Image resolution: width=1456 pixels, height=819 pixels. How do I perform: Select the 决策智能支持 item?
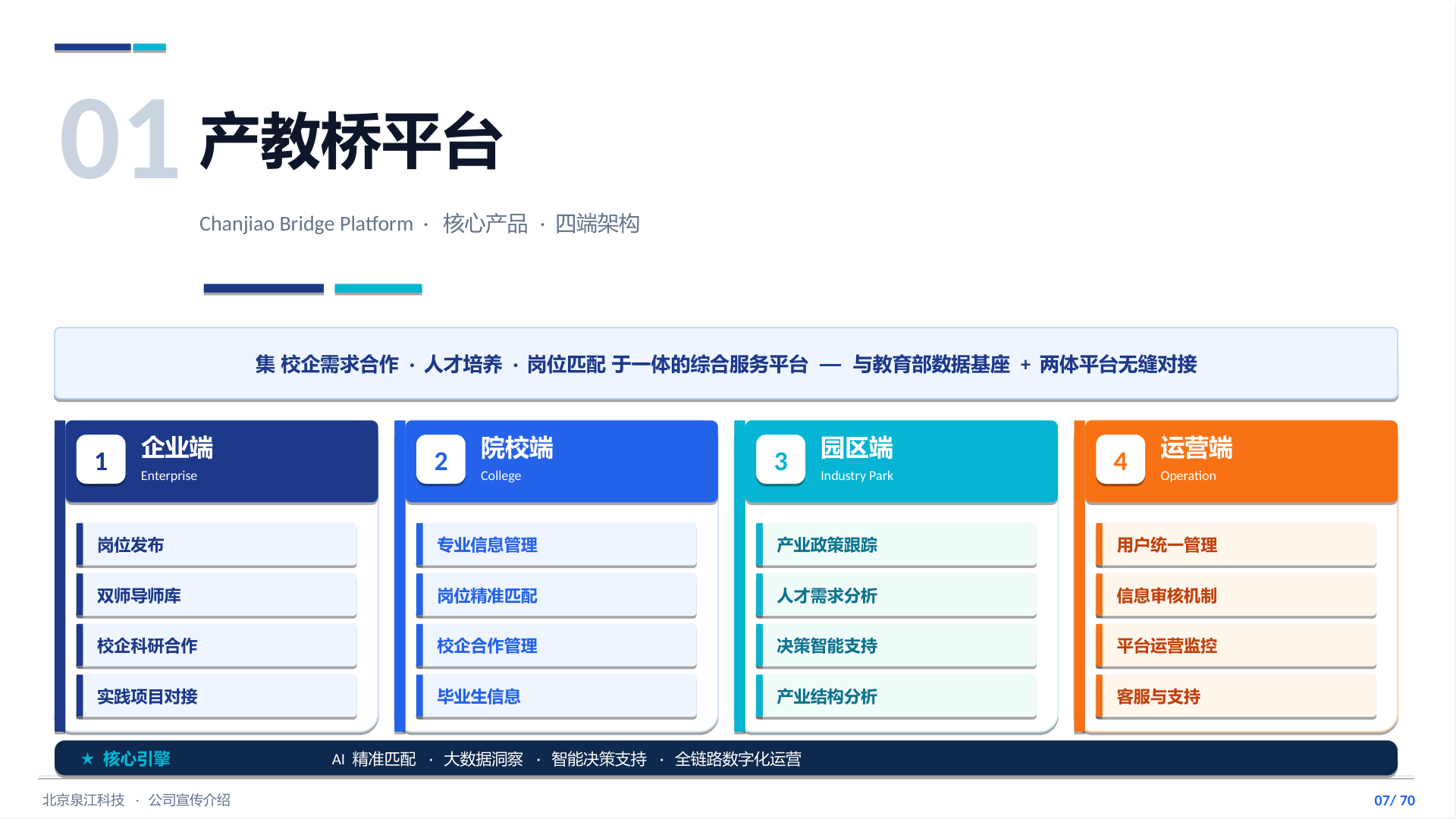pyautogui.click(x=896, y=645)
